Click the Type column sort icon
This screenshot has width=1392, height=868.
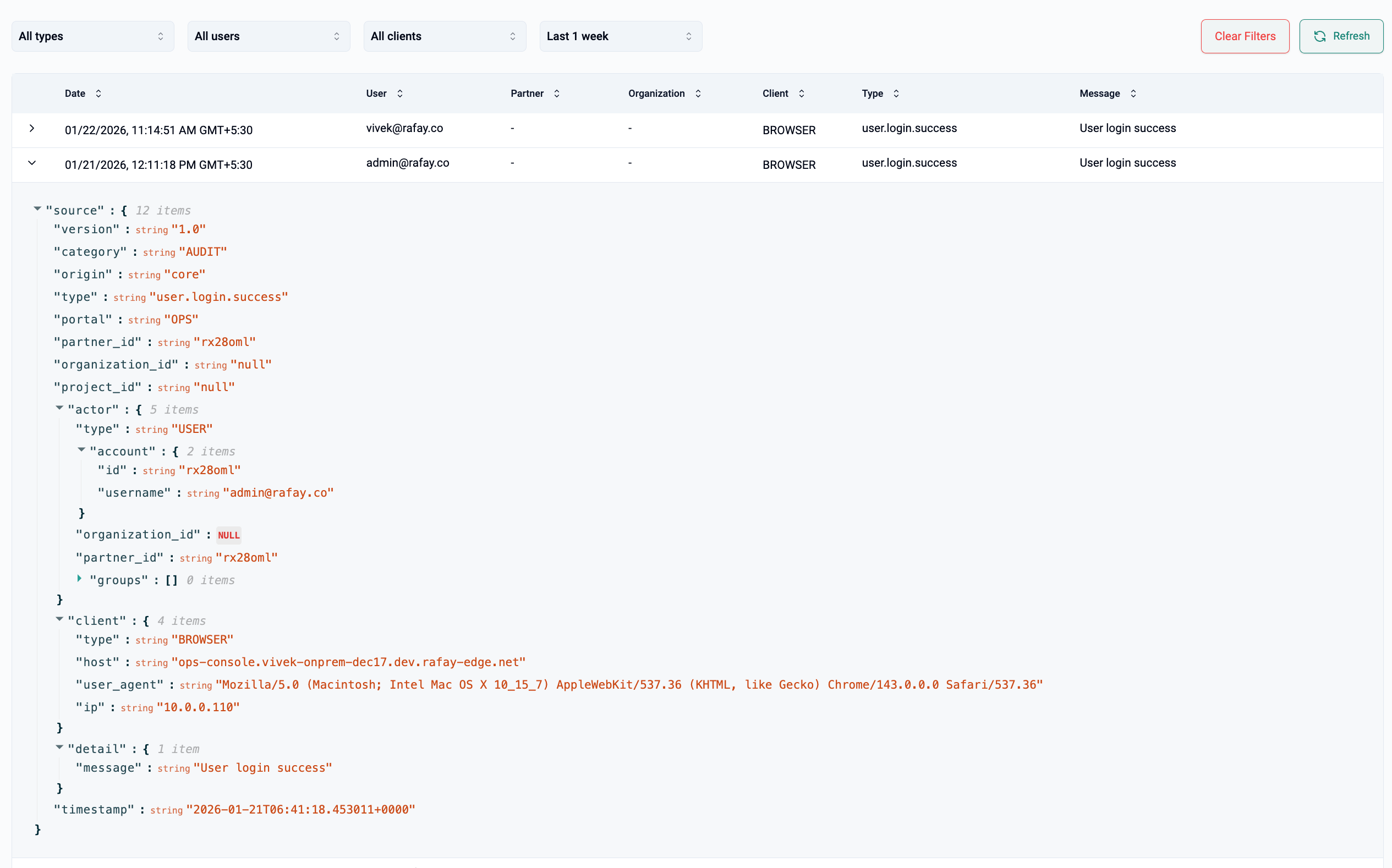click(x=896, y=94)
